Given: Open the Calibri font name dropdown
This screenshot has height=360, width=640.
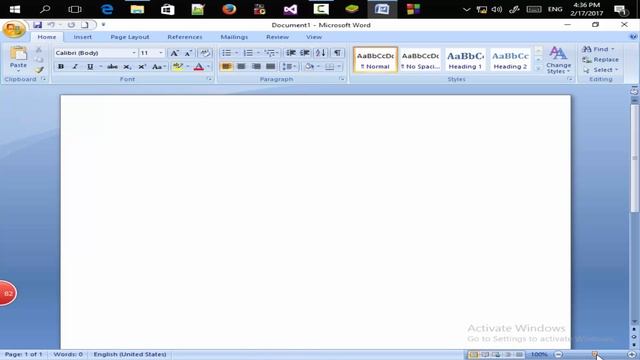Looking at the screenshot, I should [133, 53].
